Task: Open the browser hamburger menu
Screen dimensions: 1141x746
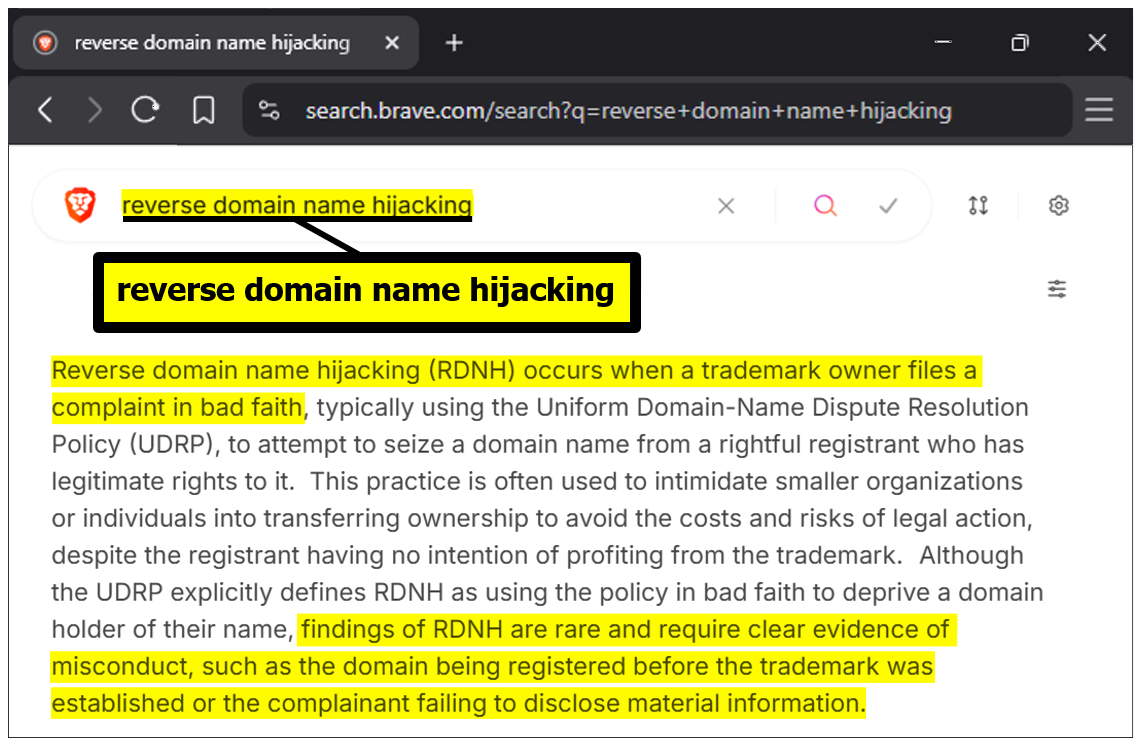Action: coord(1099,110)
